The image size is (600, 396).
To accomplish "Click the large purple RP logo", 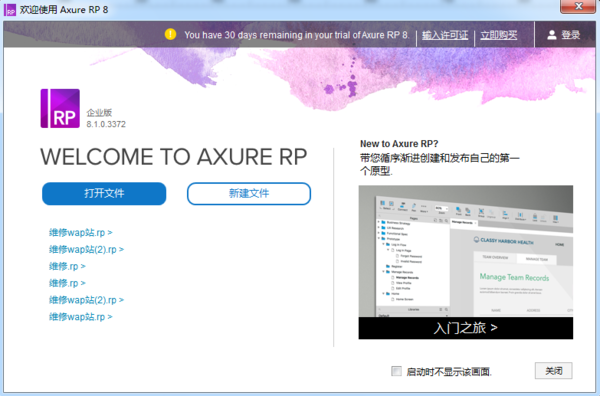I will [60, 108].
